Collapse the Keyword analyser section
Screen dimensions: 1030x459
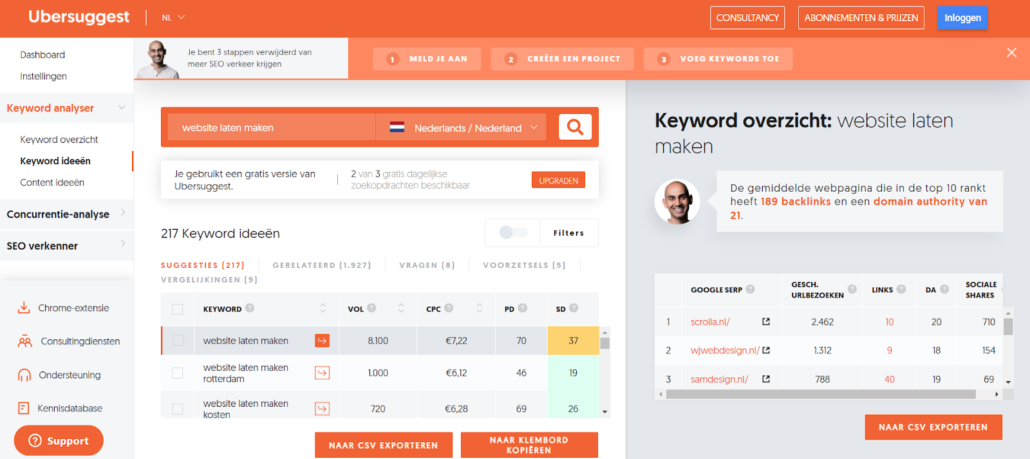pyautogui.click(x=122, y=108)
